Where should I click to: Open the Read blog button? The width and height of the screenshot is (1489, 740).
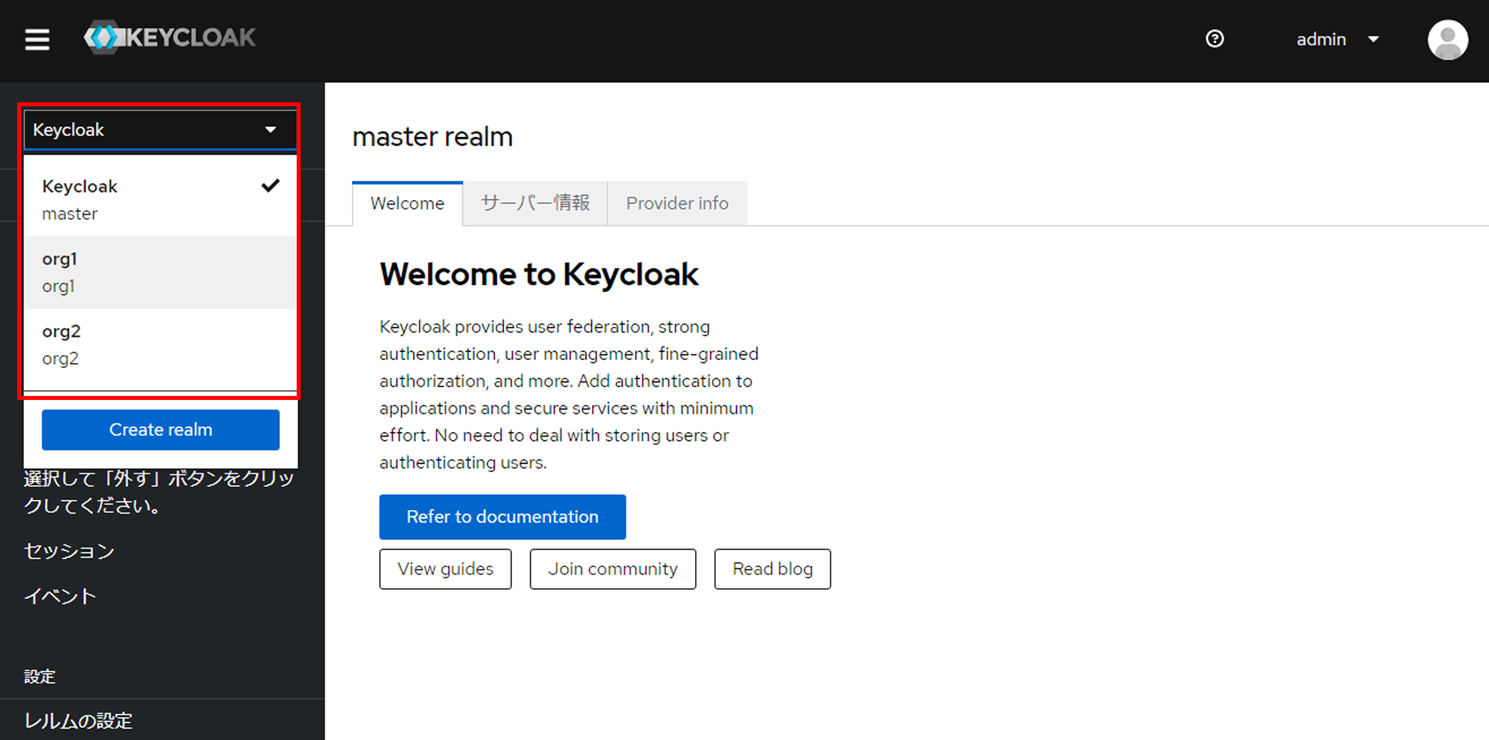point(772,569)
